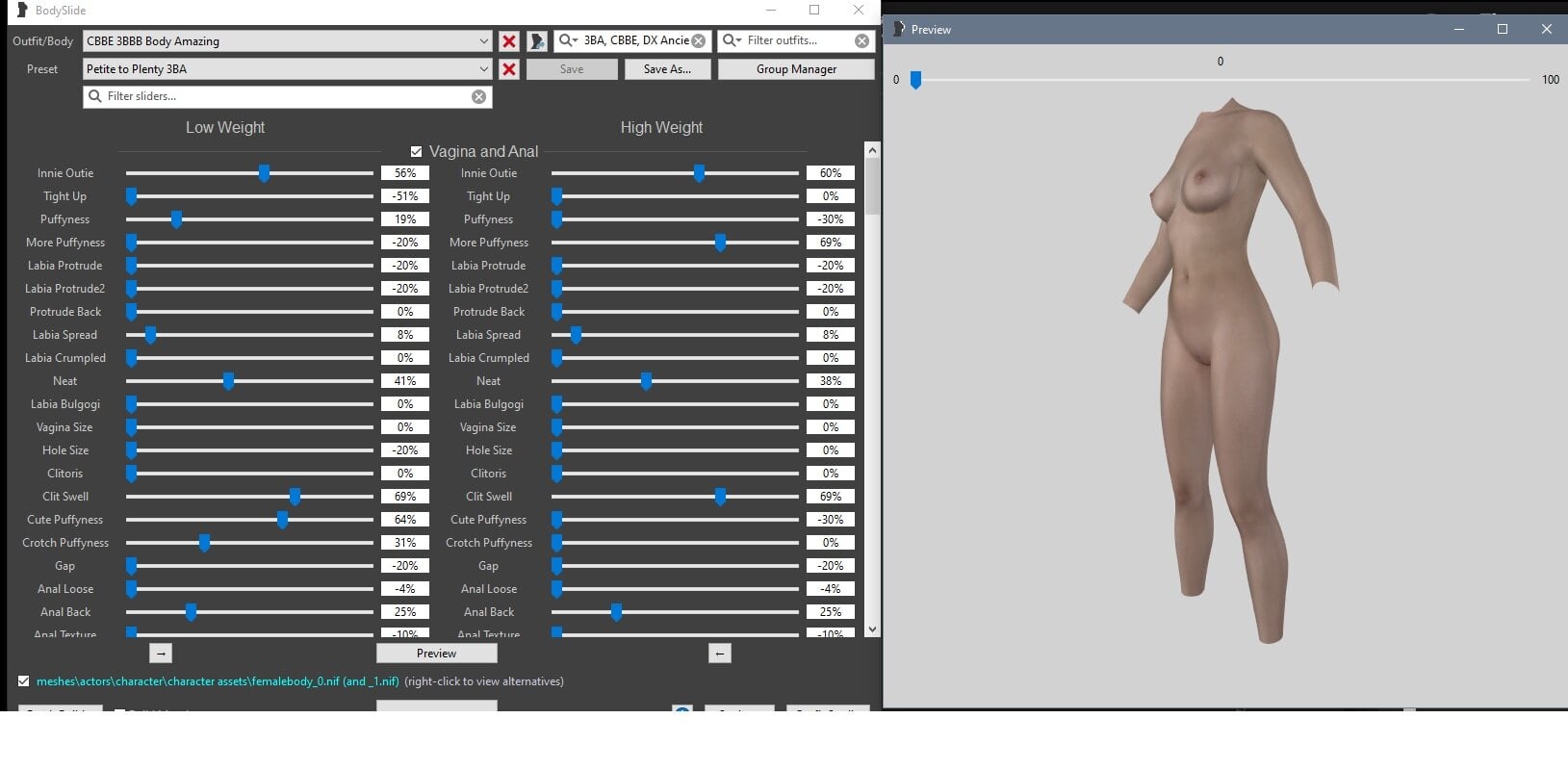The width and height of the screenshot is (1568, 770).
Task: Delete the selected outfit with the red X
Action: [x=509, y=41]
